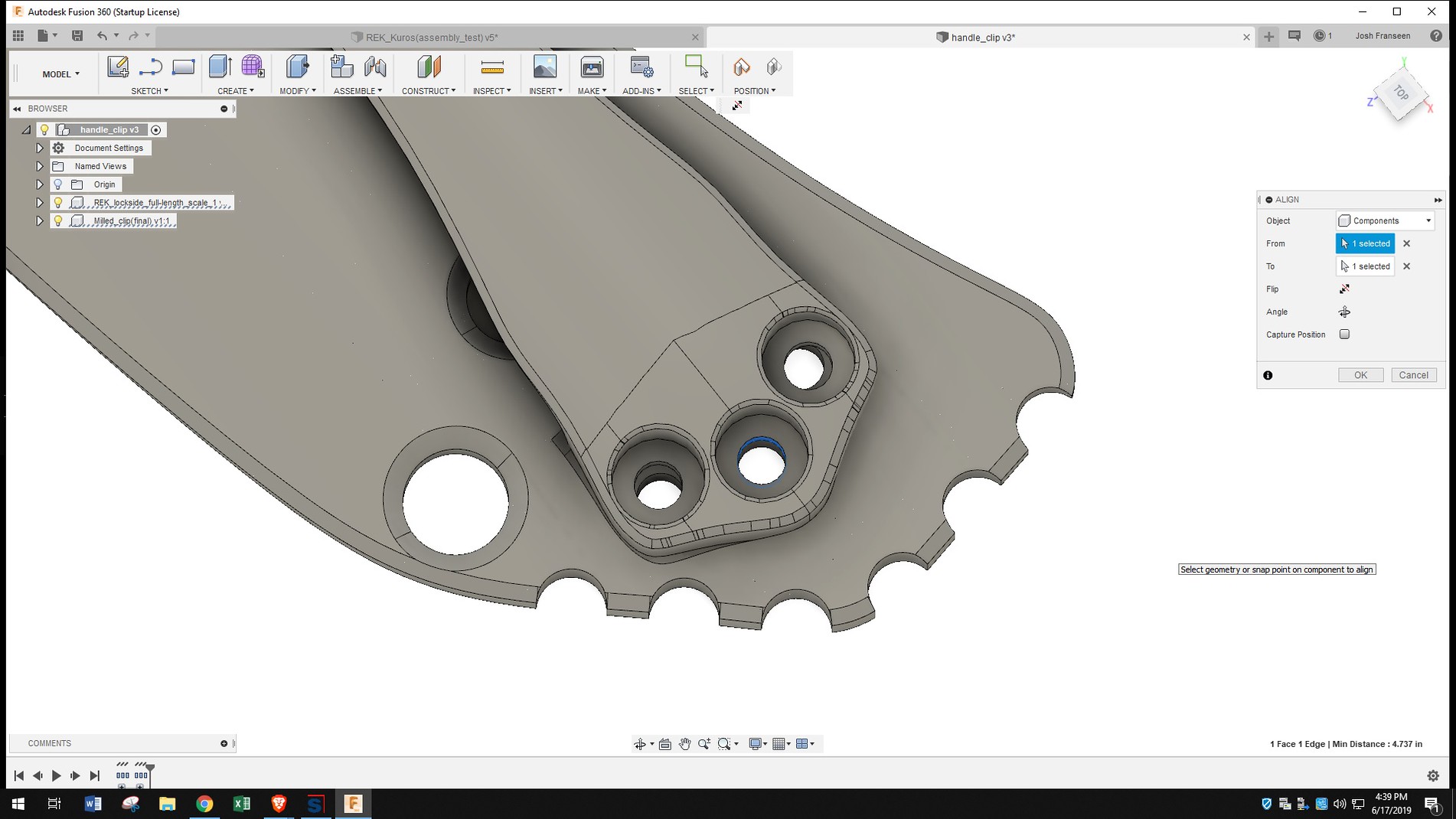1456x819 pixels.
Task: Click OK in the Align dialog
Action: coord(1360,375)
